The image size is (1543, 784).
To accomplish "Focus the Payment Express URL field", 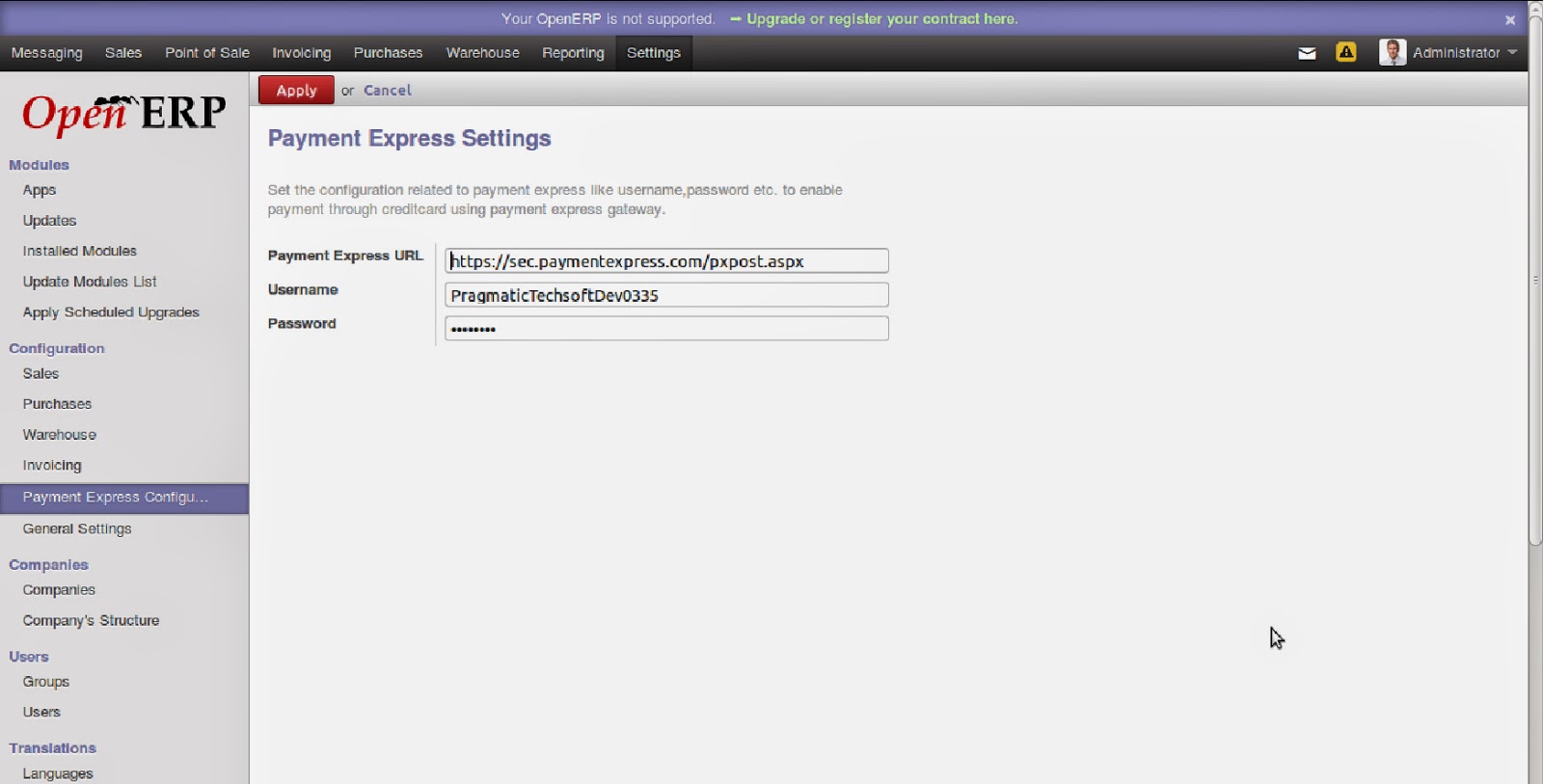I will 666,260.
